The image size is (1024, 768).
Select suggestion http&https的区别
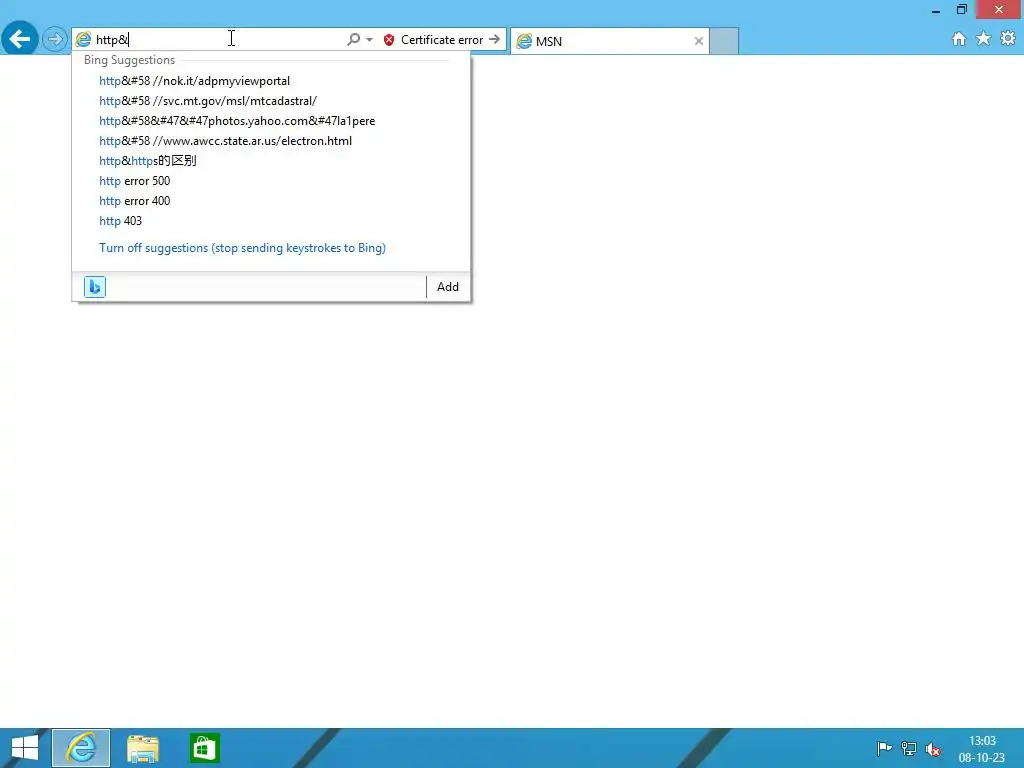(271, 161)
